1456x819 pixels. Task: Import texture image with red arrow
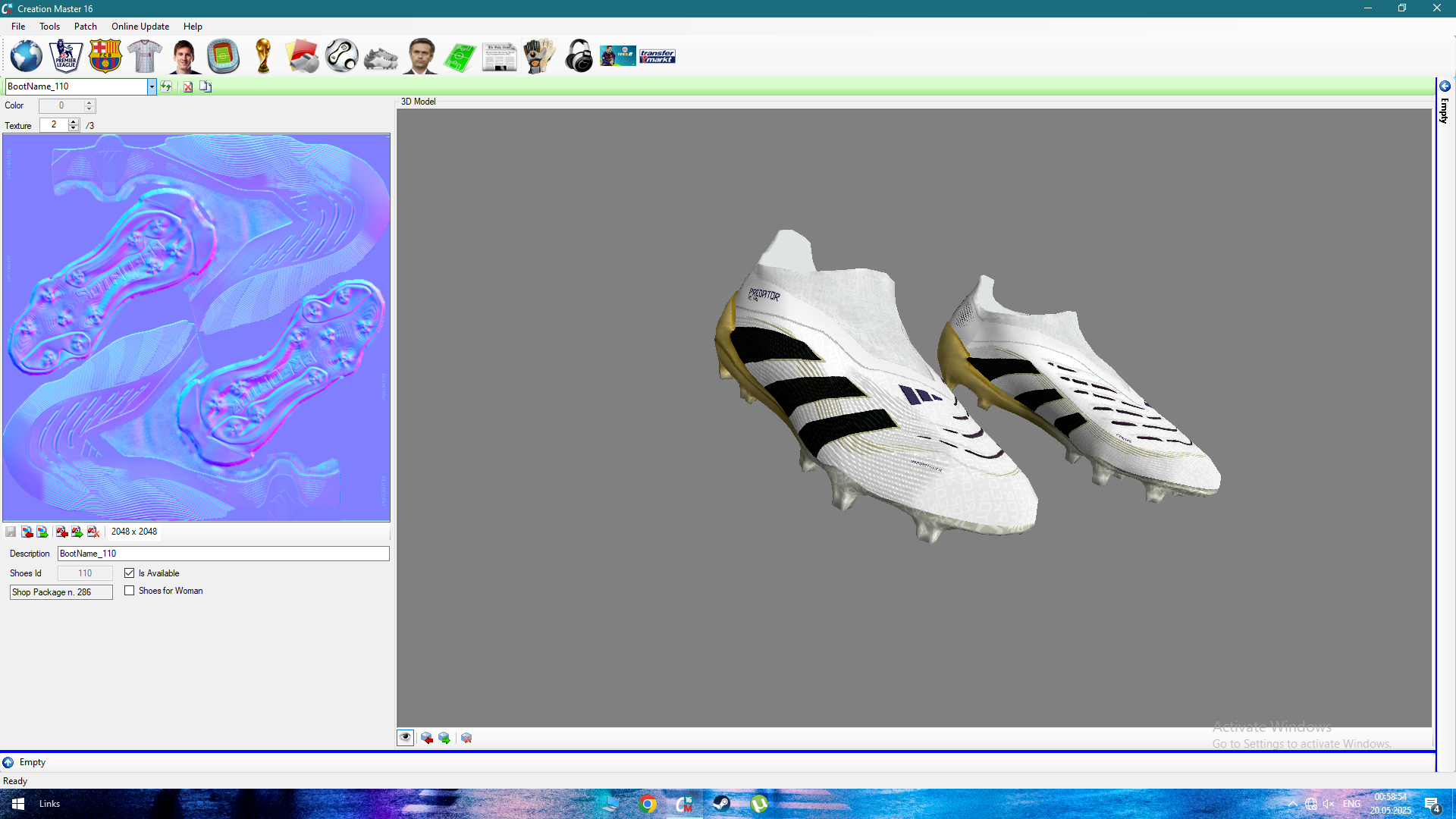pyautogui.click(x=27, y=532)
